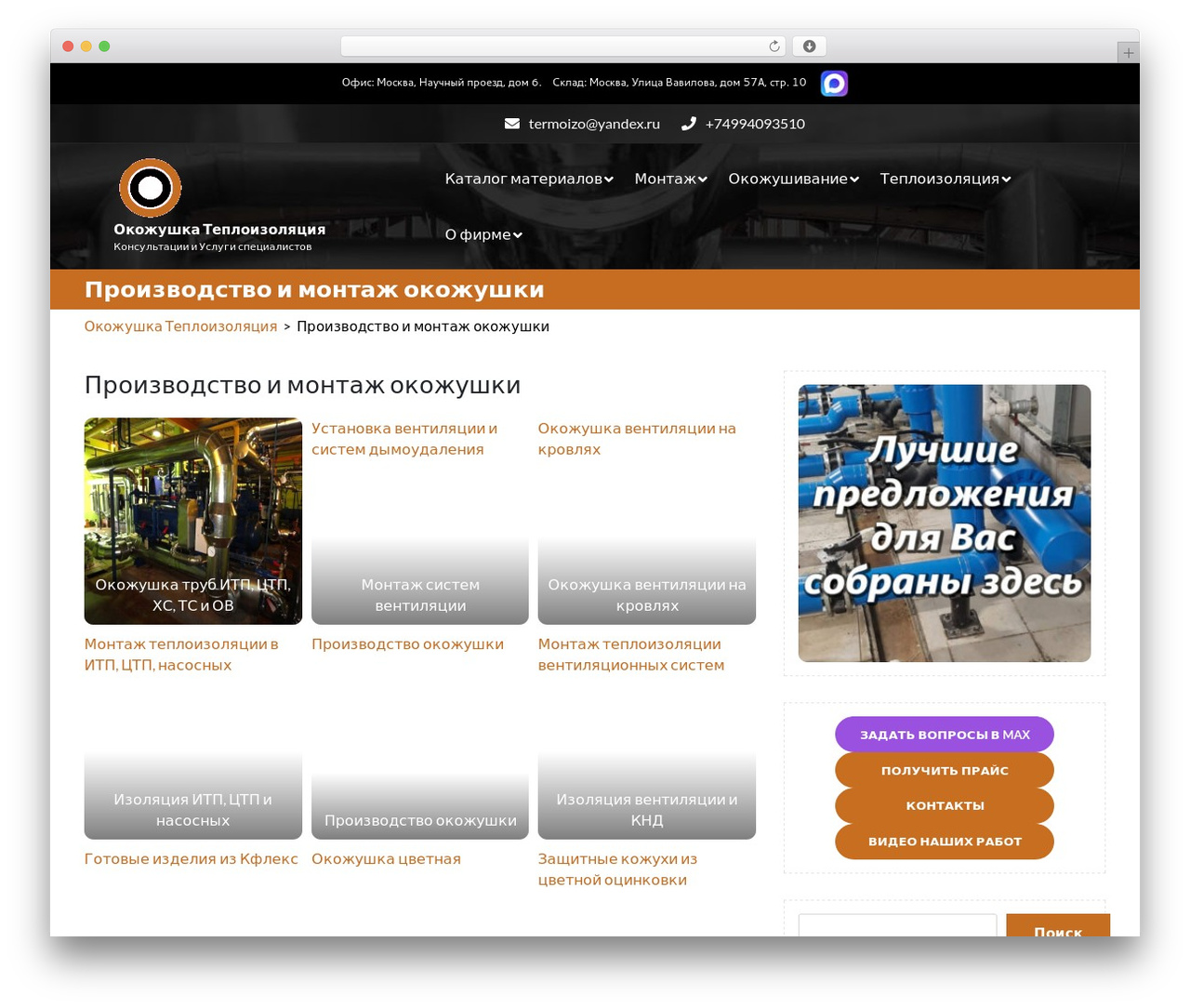Open a new browser tab with plus button
Screen dimensions: 1190x1008
click(x=1128, y=53)
